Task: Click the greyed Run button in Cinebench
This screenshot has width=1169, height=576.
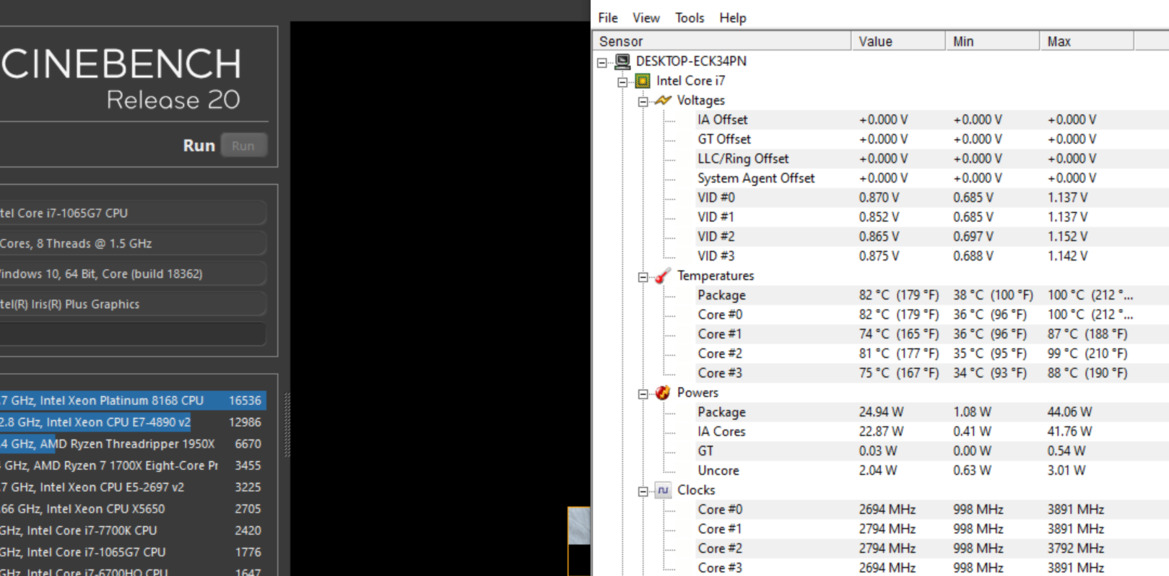Action: (244, 146)
